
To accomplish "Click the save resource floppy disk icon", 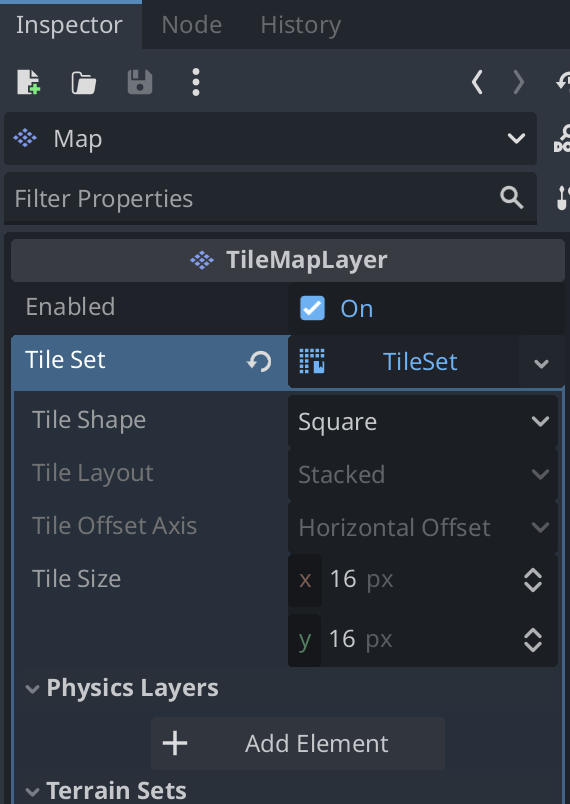I will (x=140, y=82).
